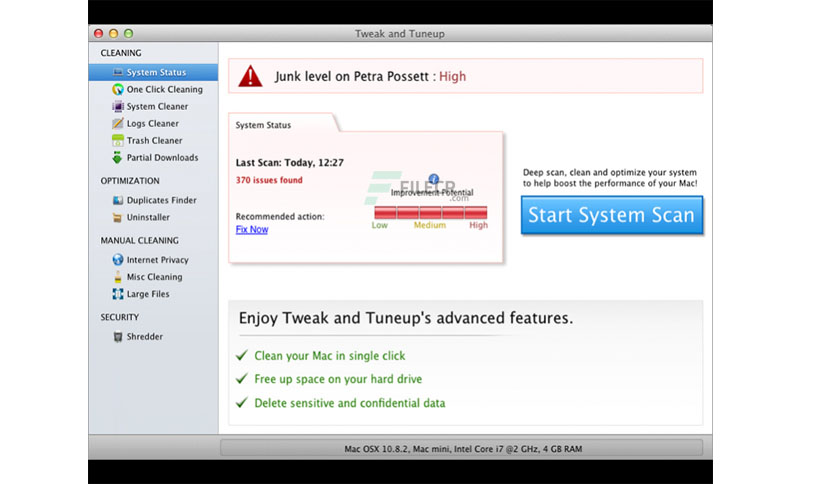
Task: Click the Internet Privacy globe icon
Action: point(118,260)
